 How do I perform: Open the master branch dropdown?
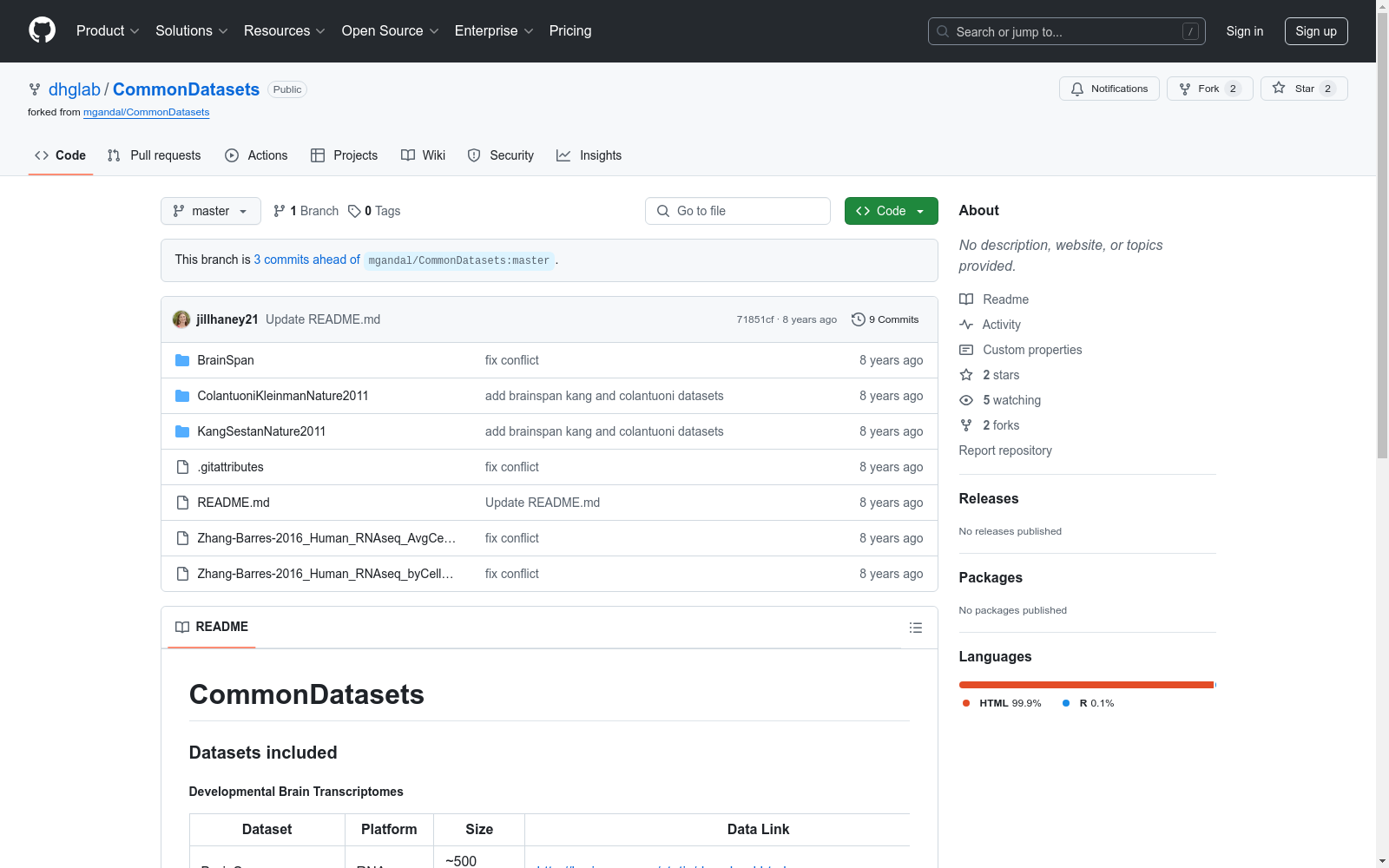pos(211,211)
